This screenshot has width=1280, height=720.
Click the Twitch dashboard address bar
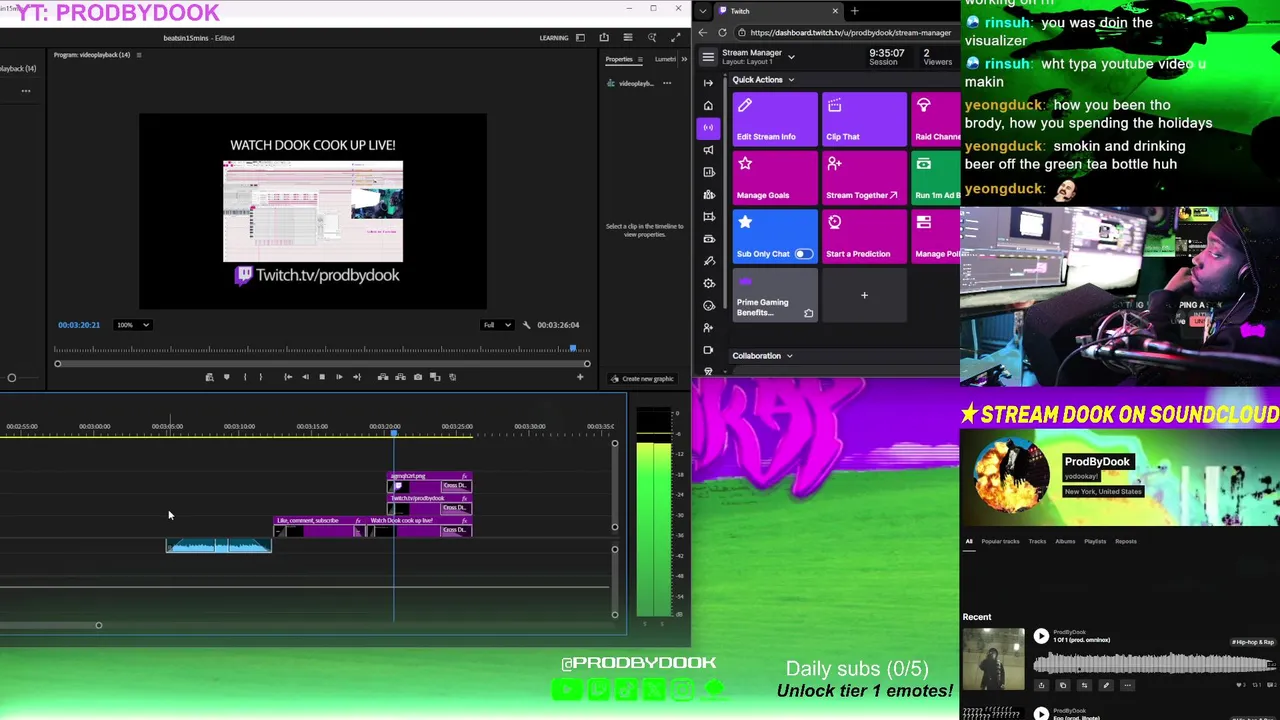[850, 32]
